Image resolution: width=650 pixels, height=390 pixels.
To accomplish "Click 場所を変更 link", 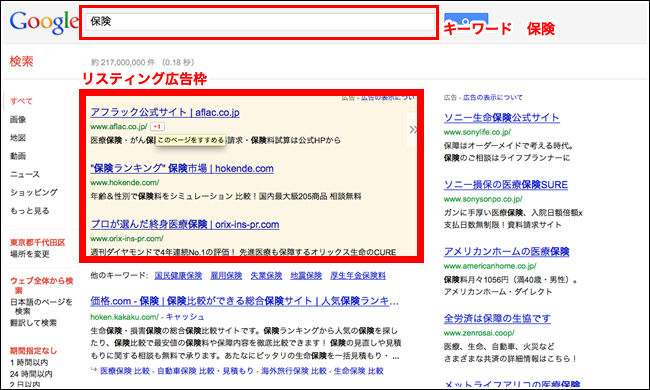I will [29, 254].
